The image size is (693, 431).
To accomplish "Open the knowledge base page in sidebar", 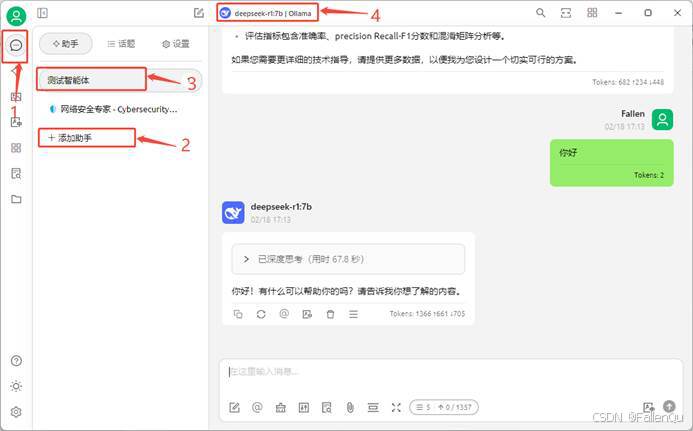I will tap(16, 173).
